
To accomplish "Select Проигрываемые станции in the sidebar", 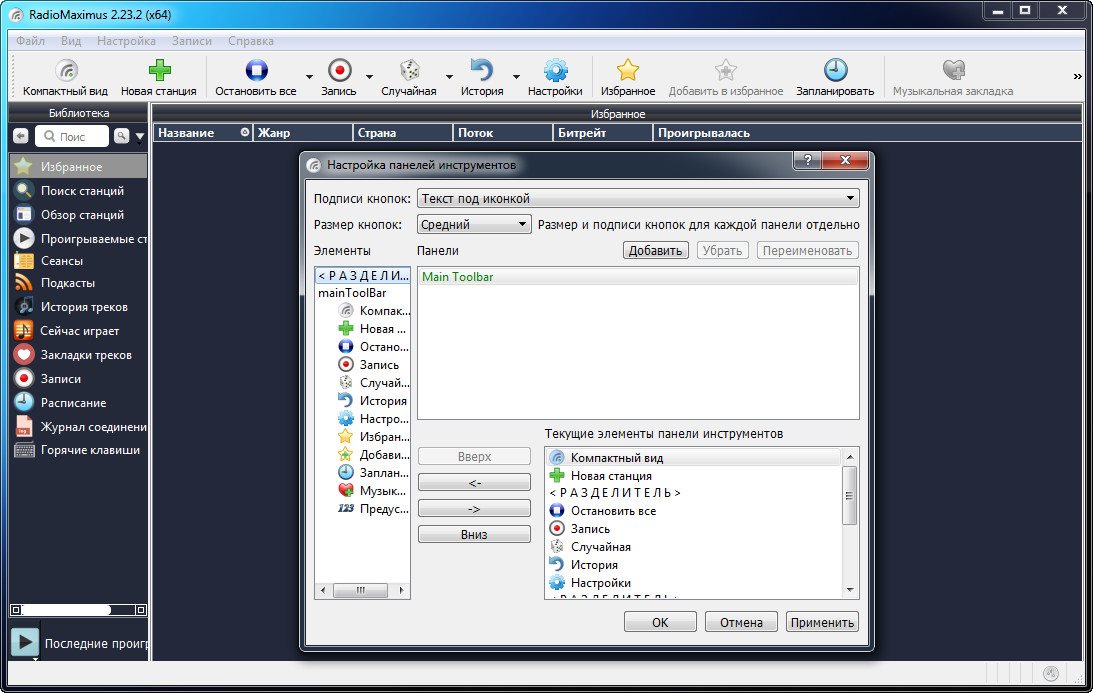I will coord(78,238).
